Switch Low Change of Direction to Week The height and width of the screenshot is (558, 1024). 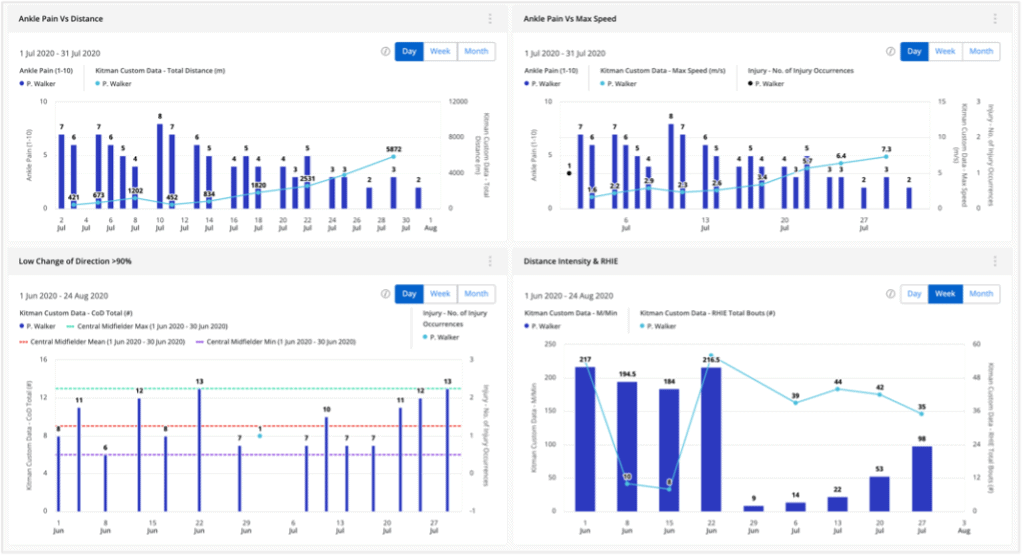pos(440,294)
